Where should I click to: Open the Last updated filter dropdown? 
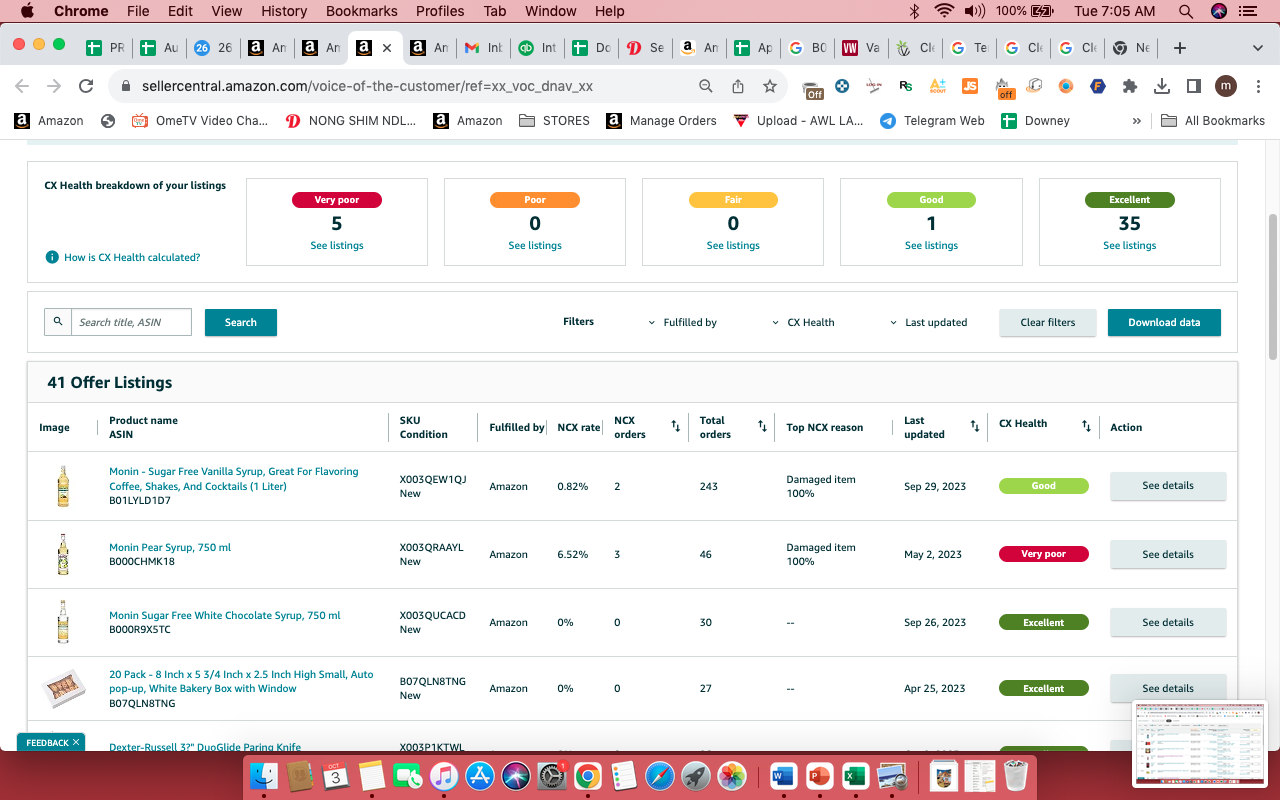(x=929, y=322)
